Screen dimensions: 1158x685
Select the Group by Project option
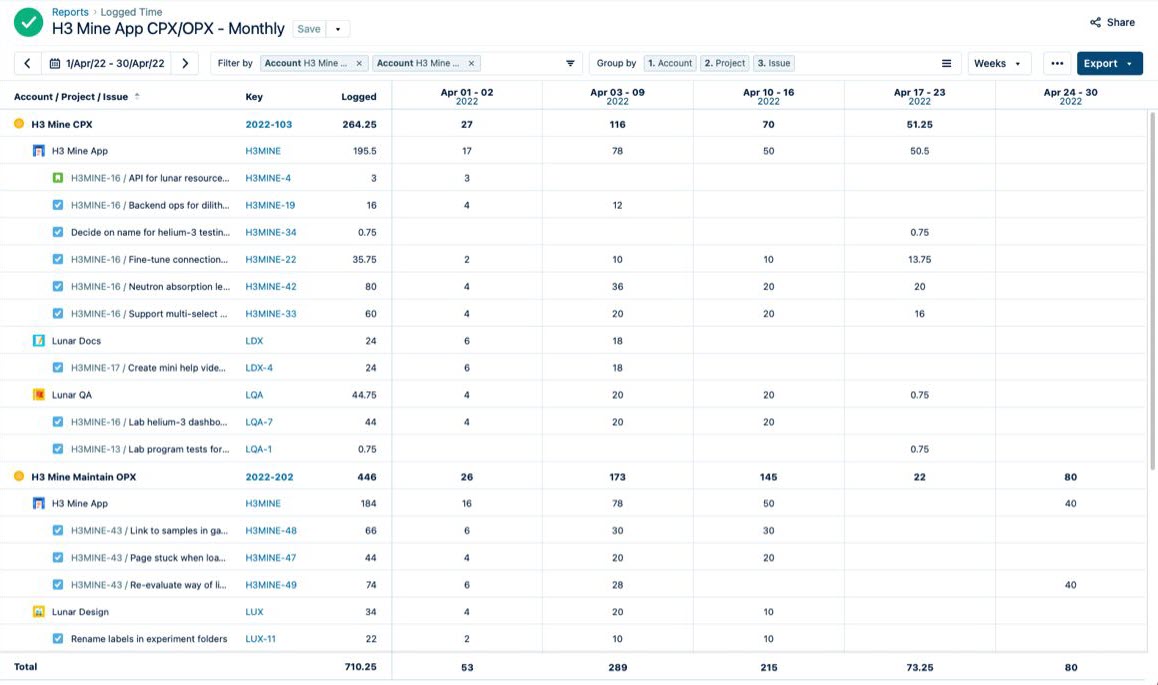(724, 62)
